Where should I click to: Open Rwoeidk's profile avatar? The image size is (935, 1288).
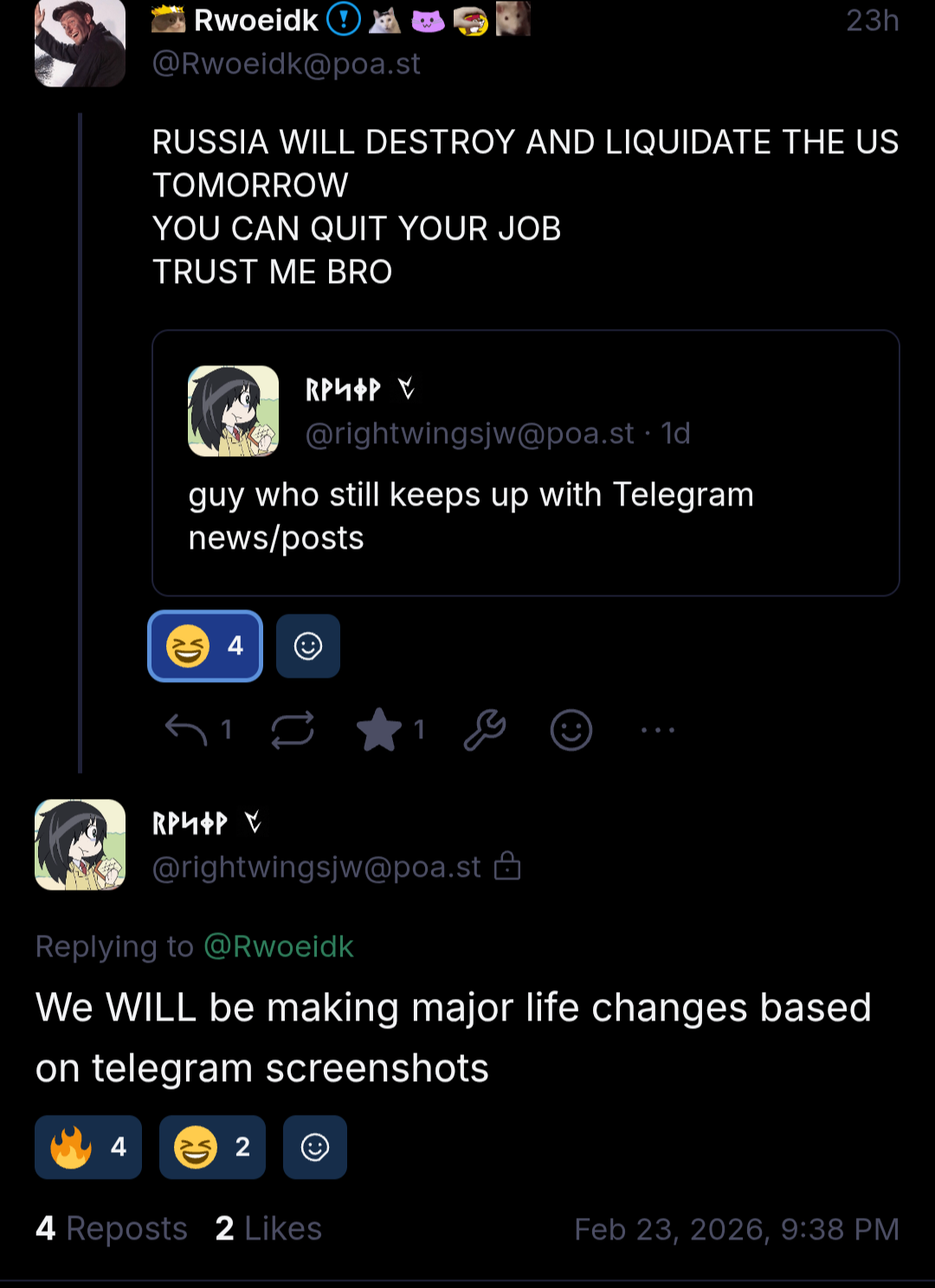(80, 43)
